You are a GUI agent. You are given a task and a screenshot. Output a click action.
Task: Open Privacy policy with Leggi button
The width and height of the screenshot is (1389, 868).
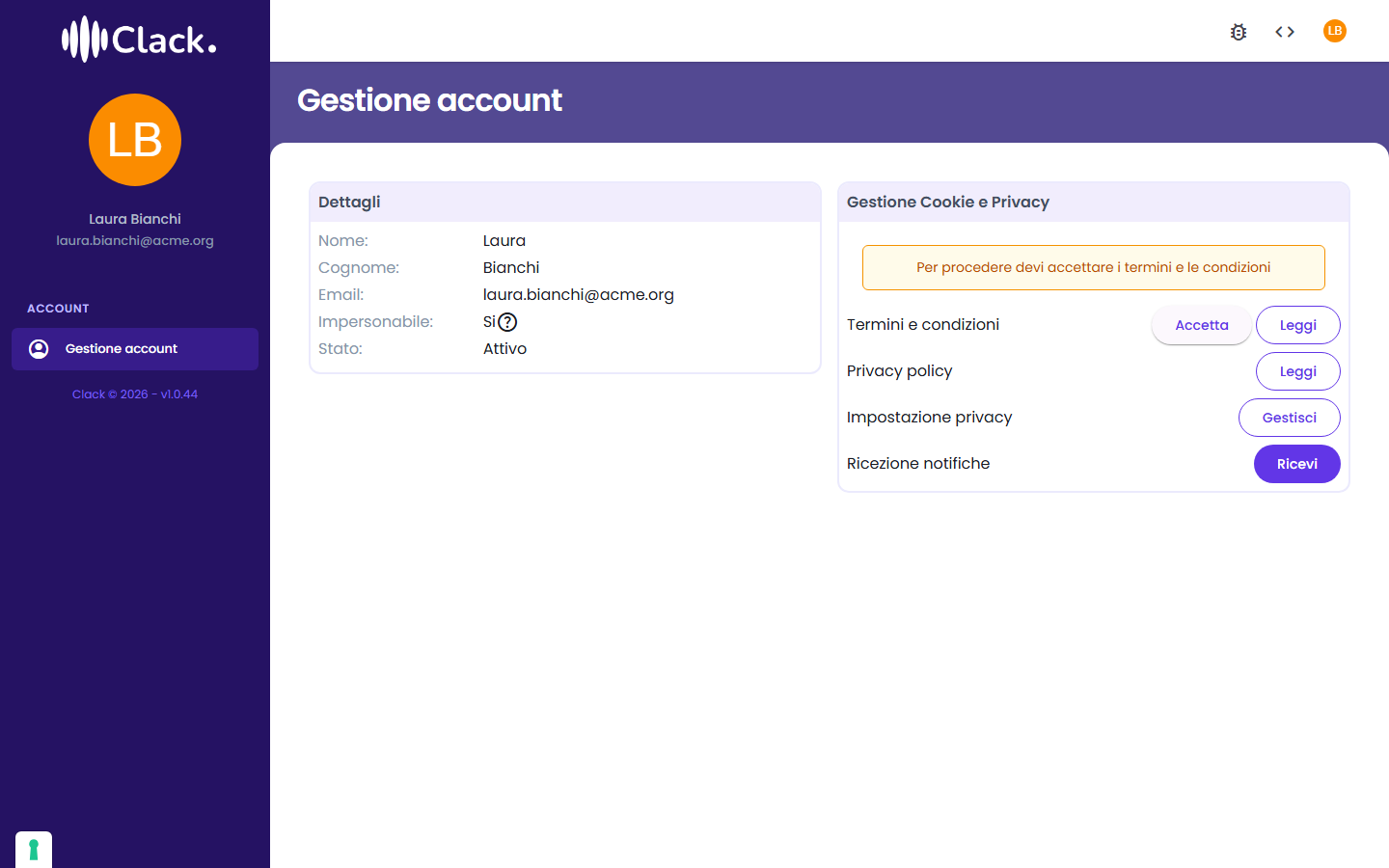[1298, 371]
